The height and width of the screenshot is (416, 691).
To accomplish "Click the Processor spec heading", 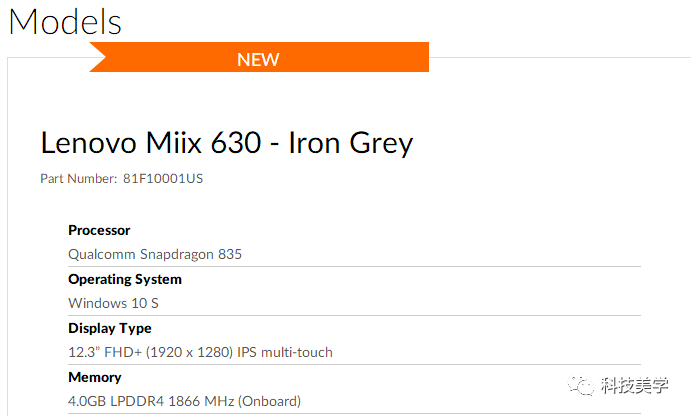I will (x=99, y=230).
